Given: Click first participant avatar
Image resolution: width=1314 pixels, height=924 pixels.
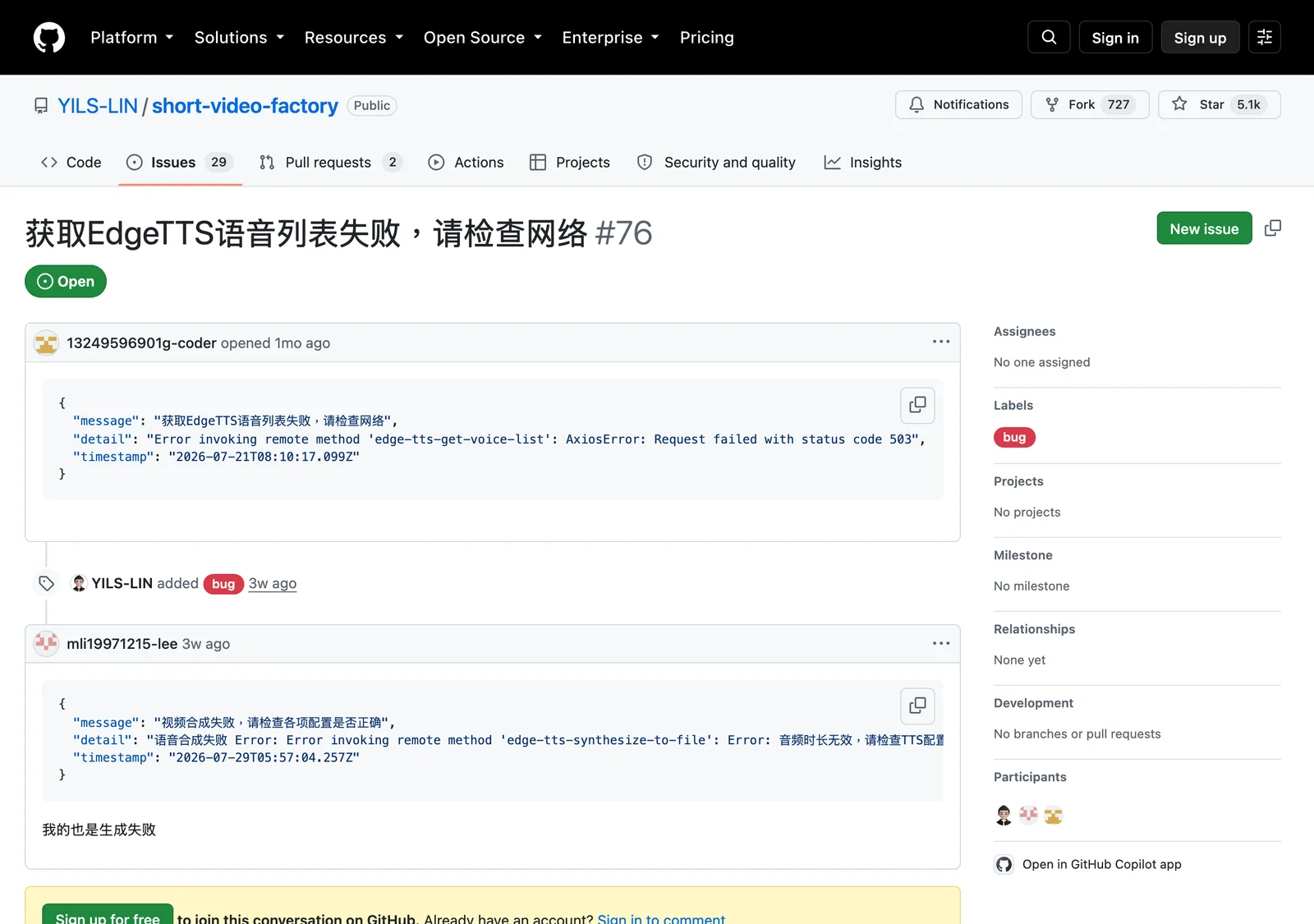Looking at the screenshot, I should [x=1004, y=815].
